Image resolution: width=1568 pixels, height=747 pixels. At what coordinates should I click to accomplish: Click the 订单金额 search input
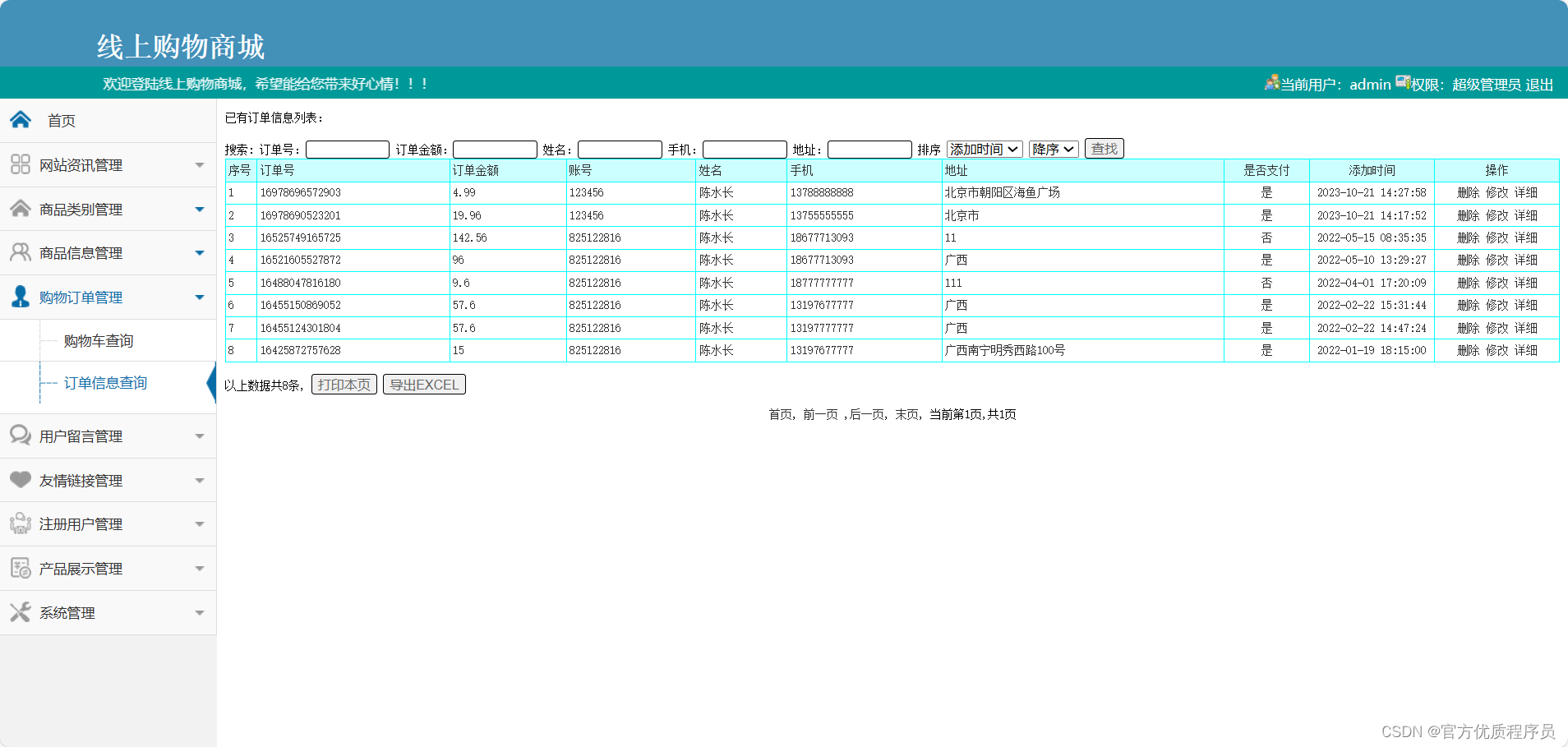pyautogui.click(x=495, y=150)
